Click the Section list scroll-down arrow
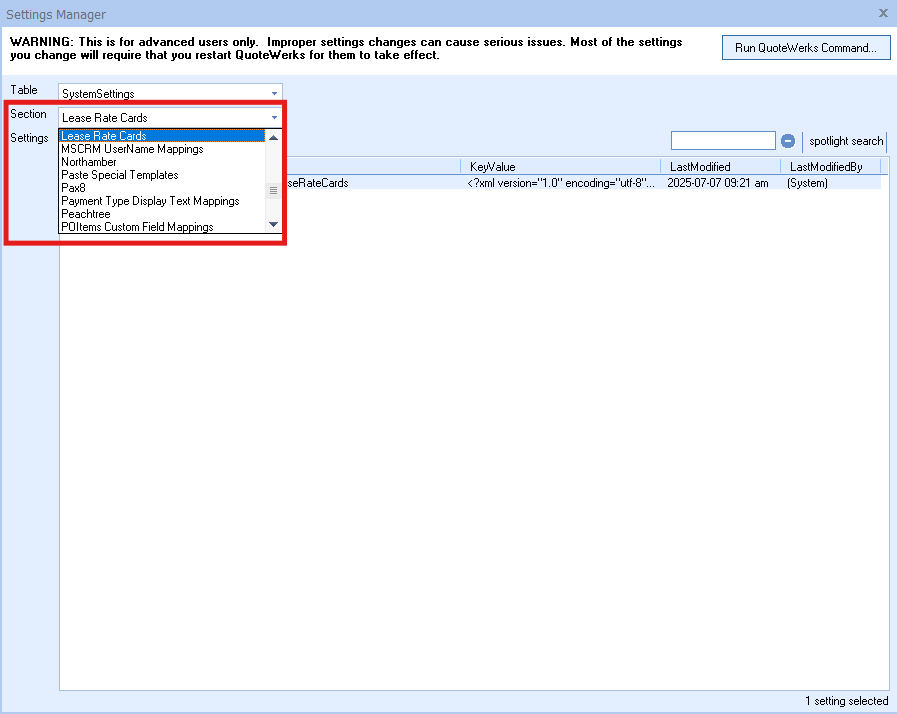The image size is (897, 714). click(273, 226)
